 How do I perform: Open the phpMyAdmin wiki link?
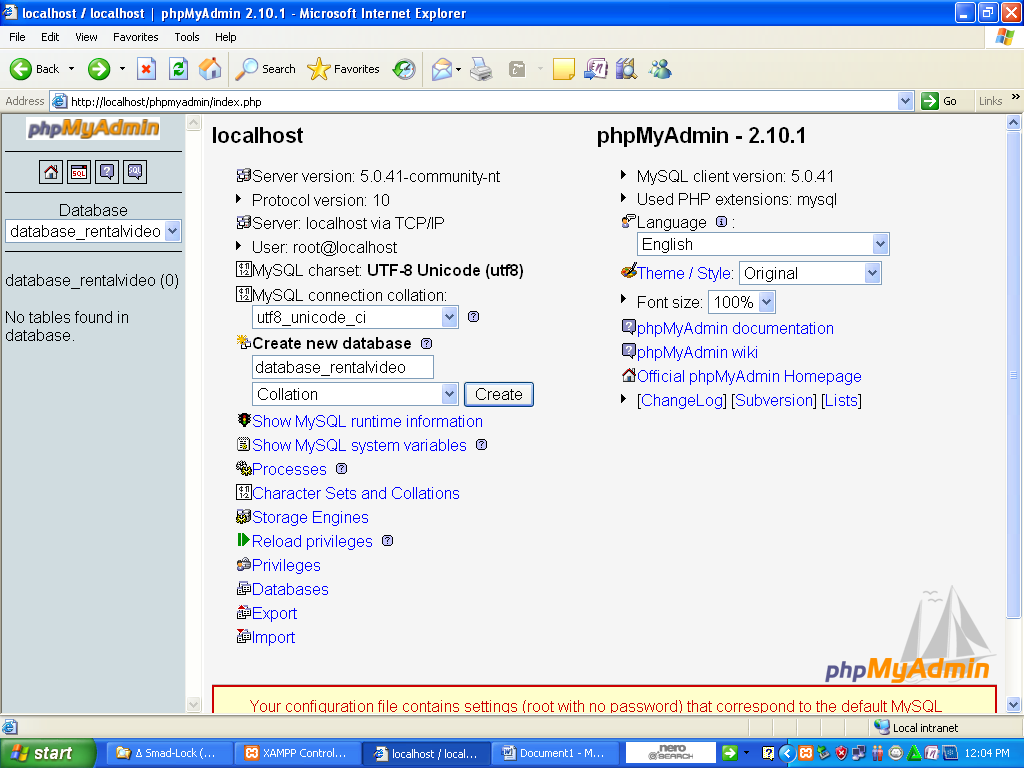pos(697,353)
